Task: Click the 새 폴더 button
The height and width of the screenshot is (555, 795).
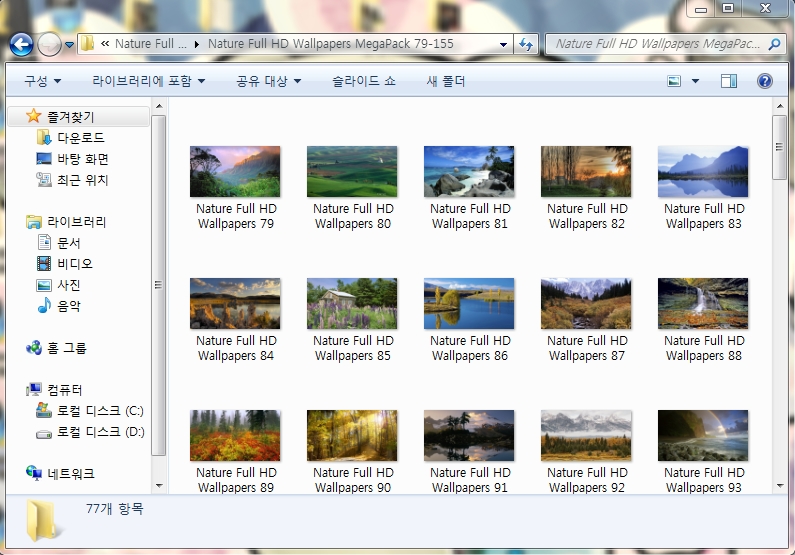Action: (x=446, y=81)
